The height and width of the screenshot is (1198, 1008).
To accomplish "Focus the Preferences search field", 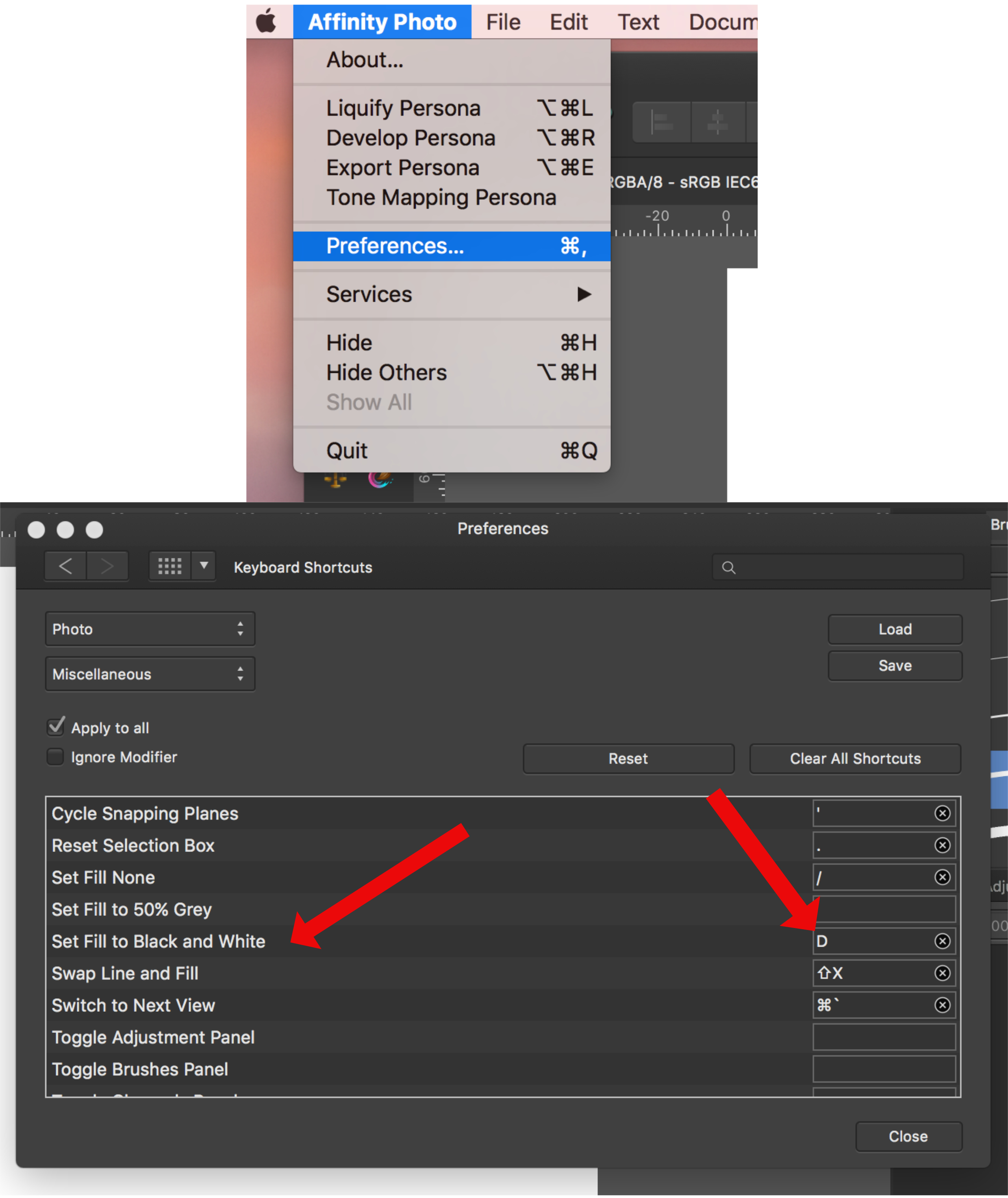I will (838, 567).
